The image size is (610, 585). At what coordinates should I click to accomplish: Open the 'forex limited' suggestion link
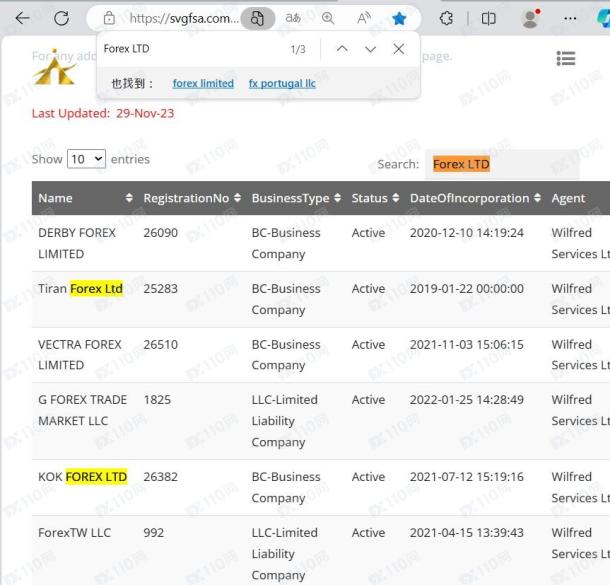[x=203, y=83]
